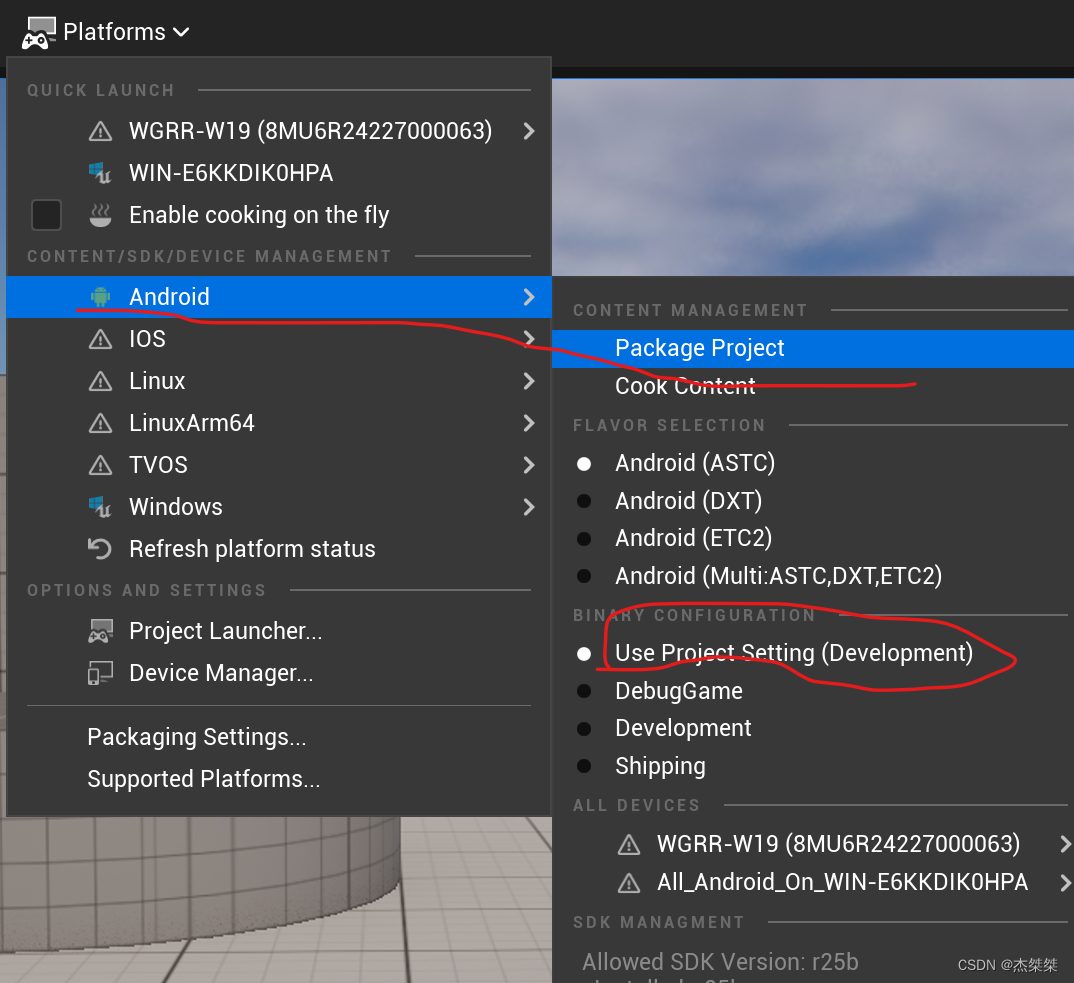Choose Package Project in Content Management
This screenshot has height=983, width=1074.
pyautogui.click(x=812, y=349)
